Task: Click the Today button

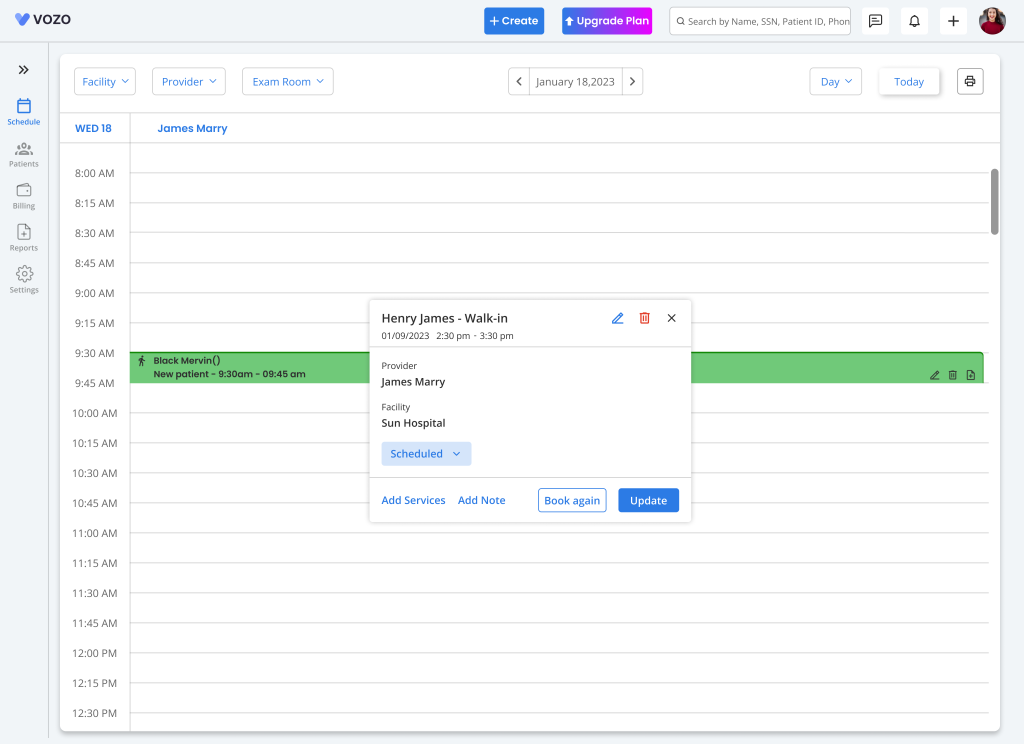Action: click(x=909, y=82)
